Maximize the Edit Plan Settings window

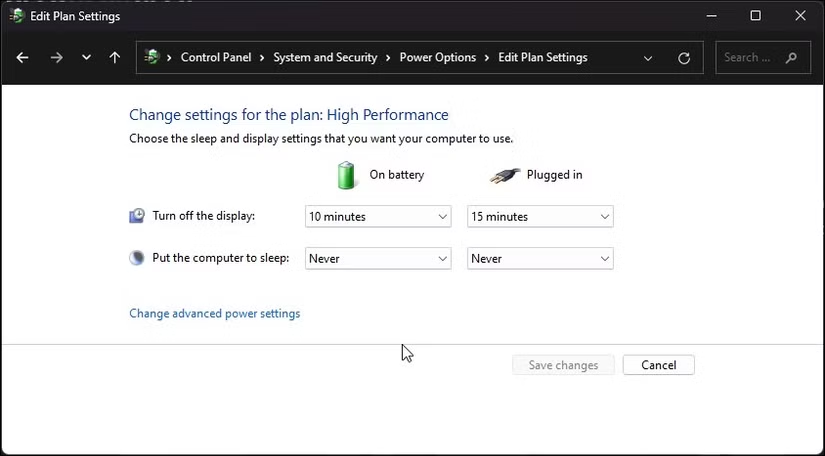click(x=756, y=16)
